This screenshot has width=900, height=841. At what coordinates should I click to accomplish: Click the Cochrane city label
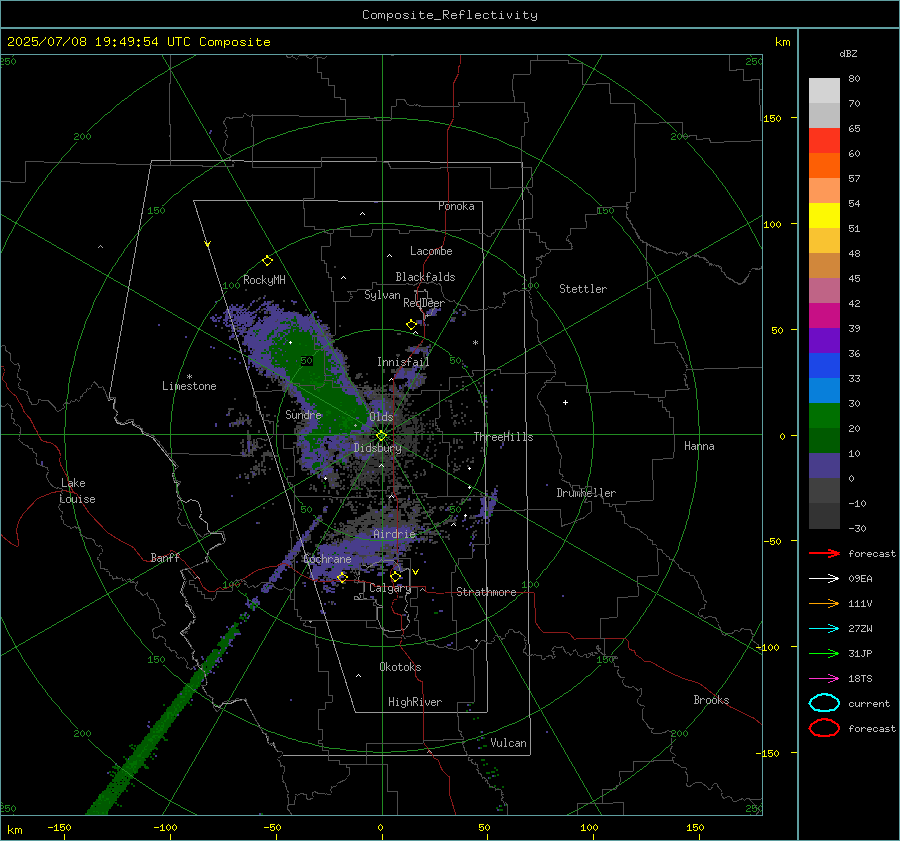pyautogui.click(x=327, y=559)
